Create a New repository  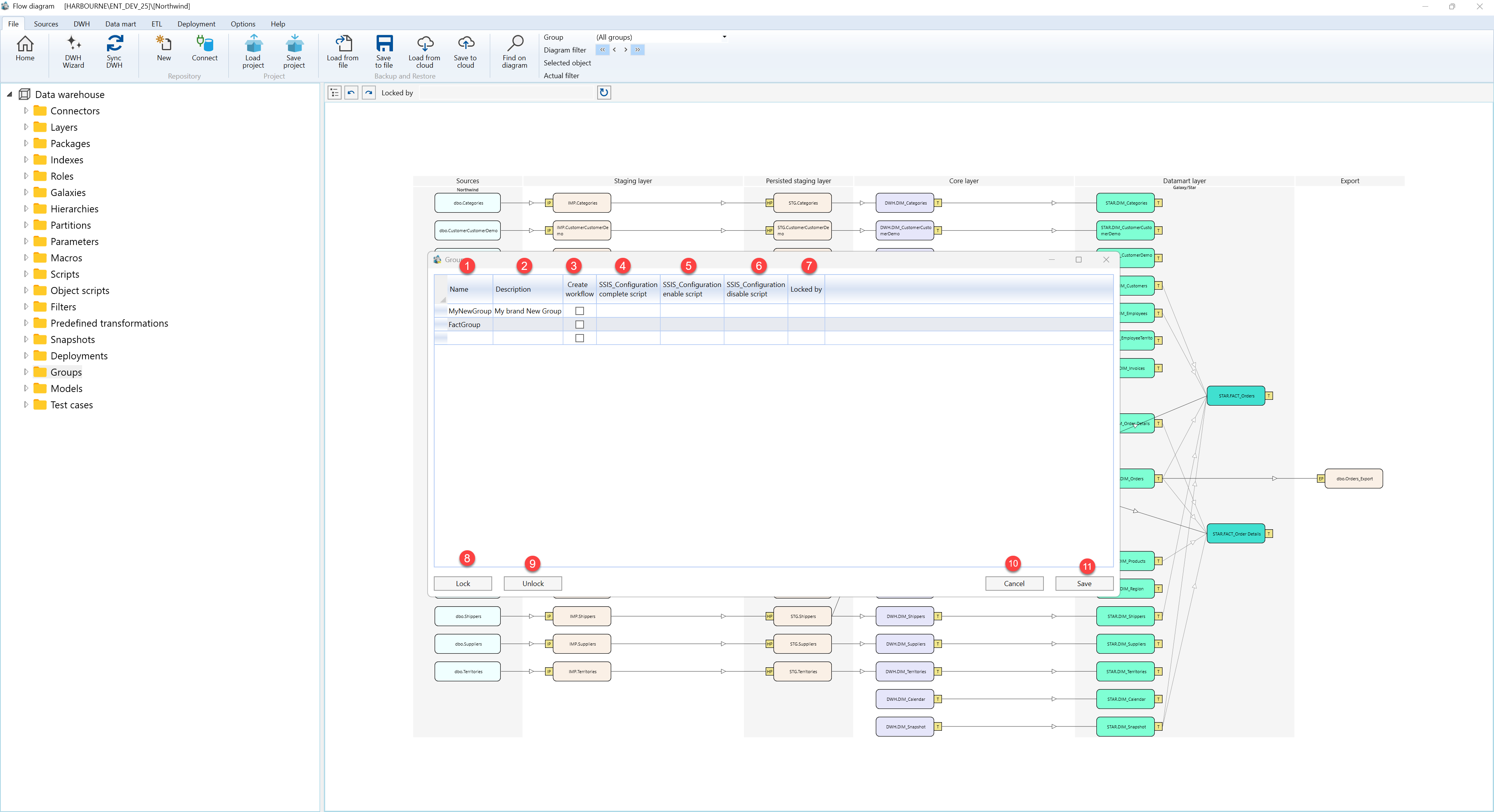click(x=163, y=49)
